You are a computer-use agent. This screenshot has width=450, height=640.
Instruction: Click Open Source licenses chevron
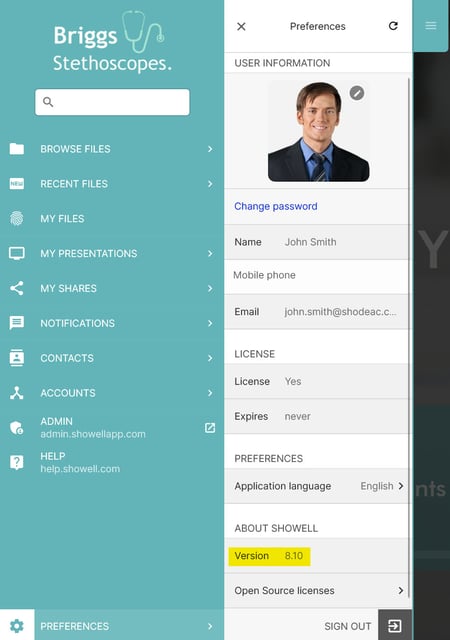pos(401,591)
